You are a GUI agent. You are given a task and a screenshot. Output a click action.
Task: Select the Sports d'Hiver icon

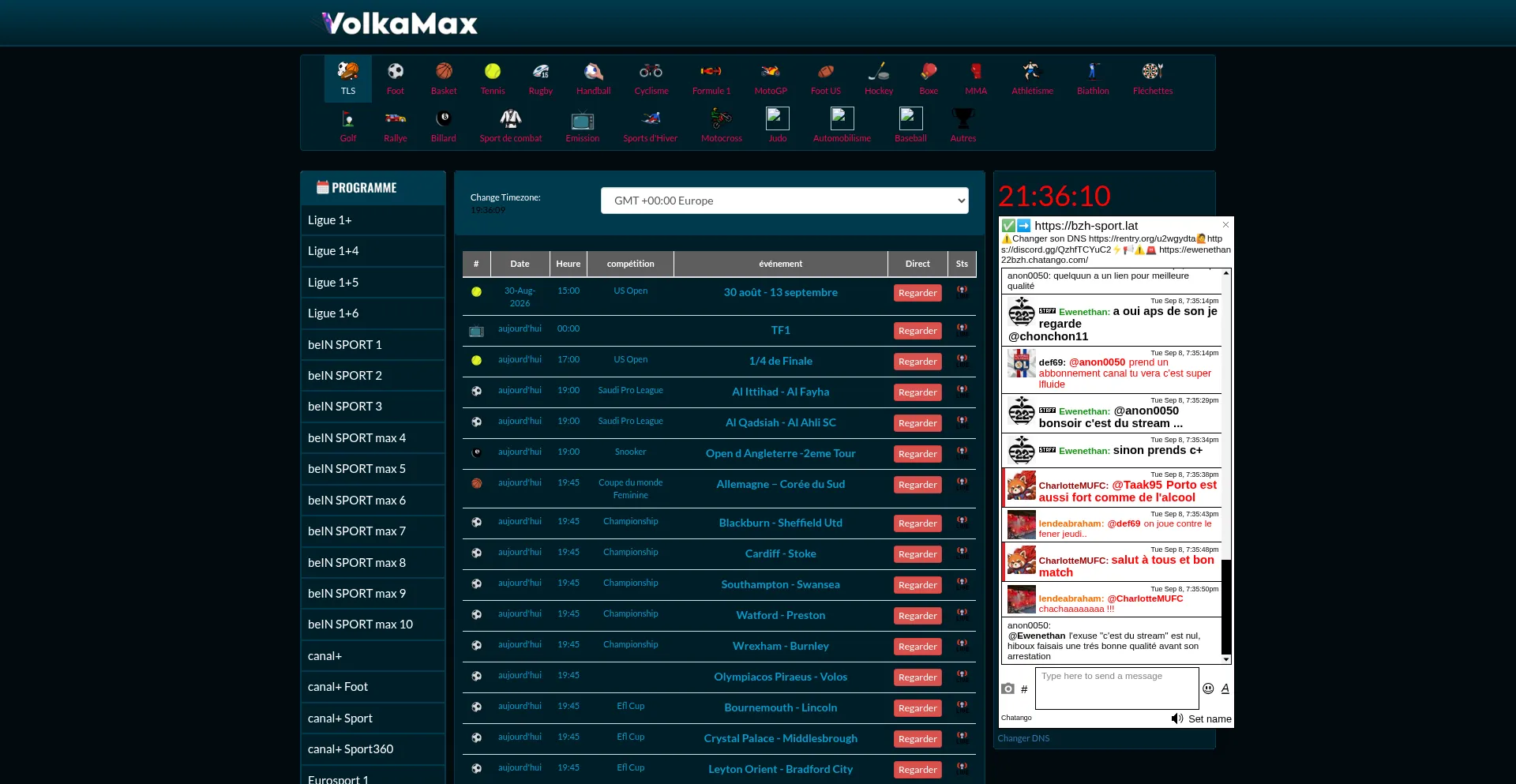pyautogui.click(x=651, y=118)
